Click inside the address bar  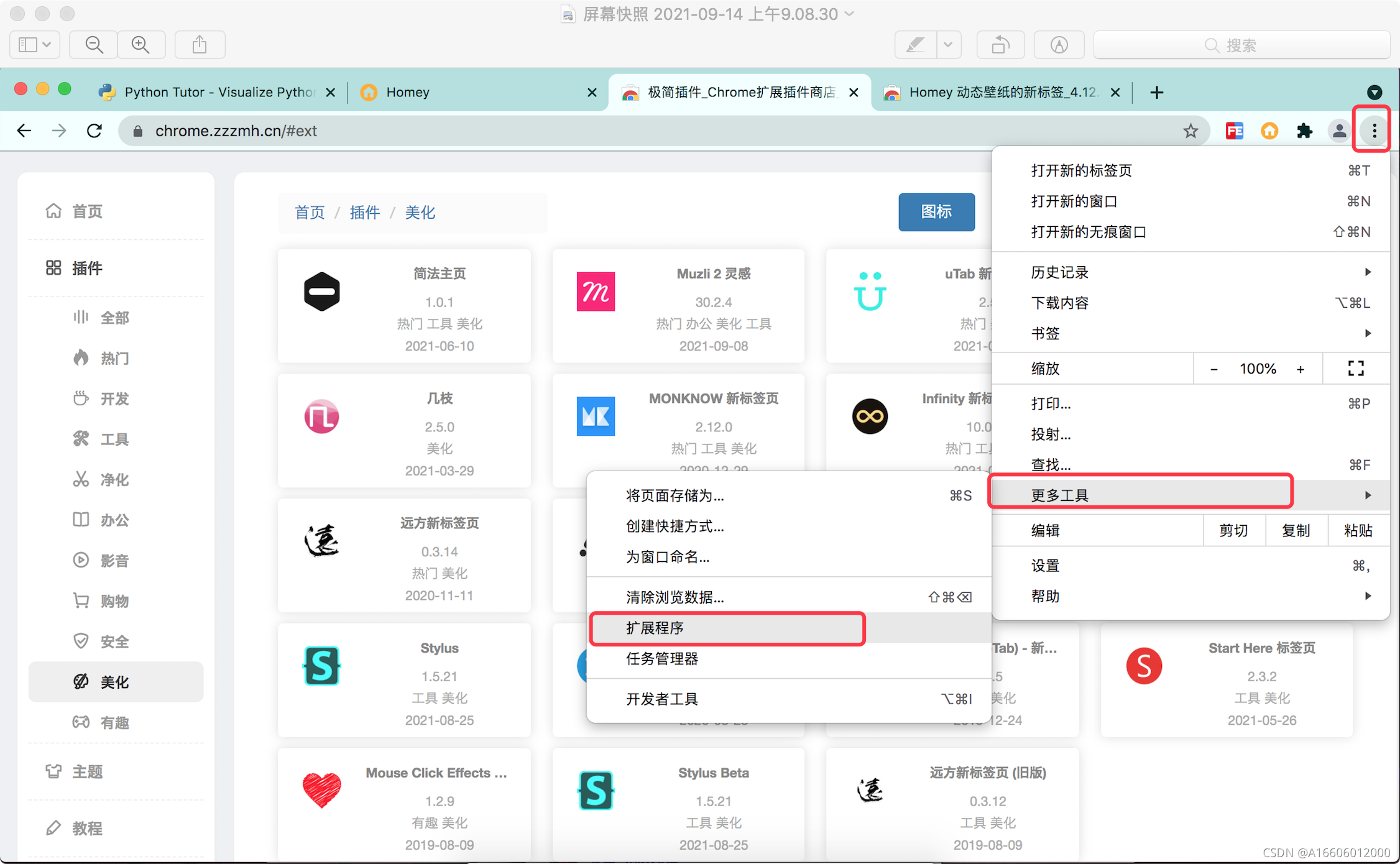tap(373, 131)
